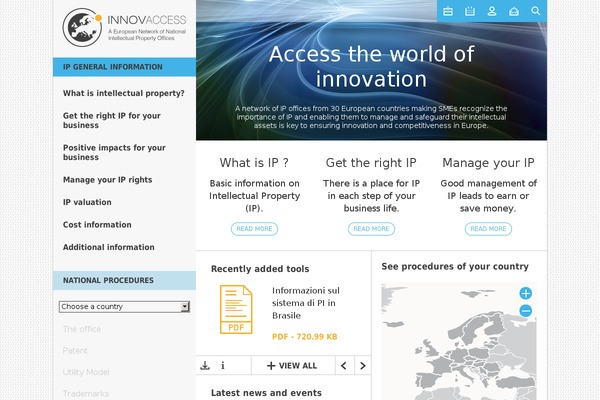Click the PDF - 720.99 KB link
This screenshot has width=600, height=400.
click(305, 337)
